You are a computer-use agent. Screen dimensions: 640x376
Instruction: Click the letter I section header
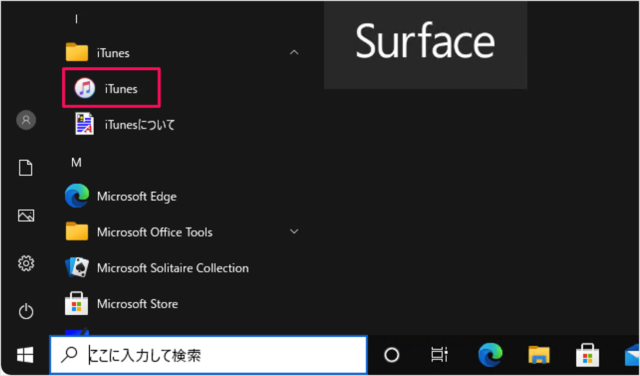[76, 19]
